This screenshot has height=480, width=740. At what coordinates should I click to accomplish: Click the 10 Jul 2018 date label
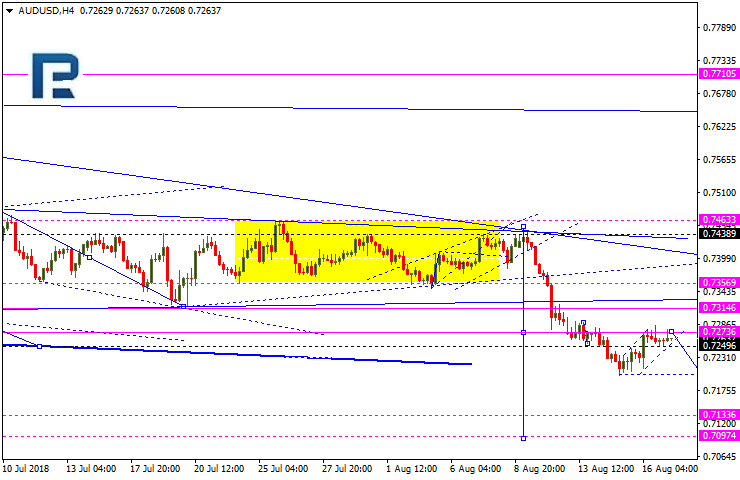click(27, 468)
